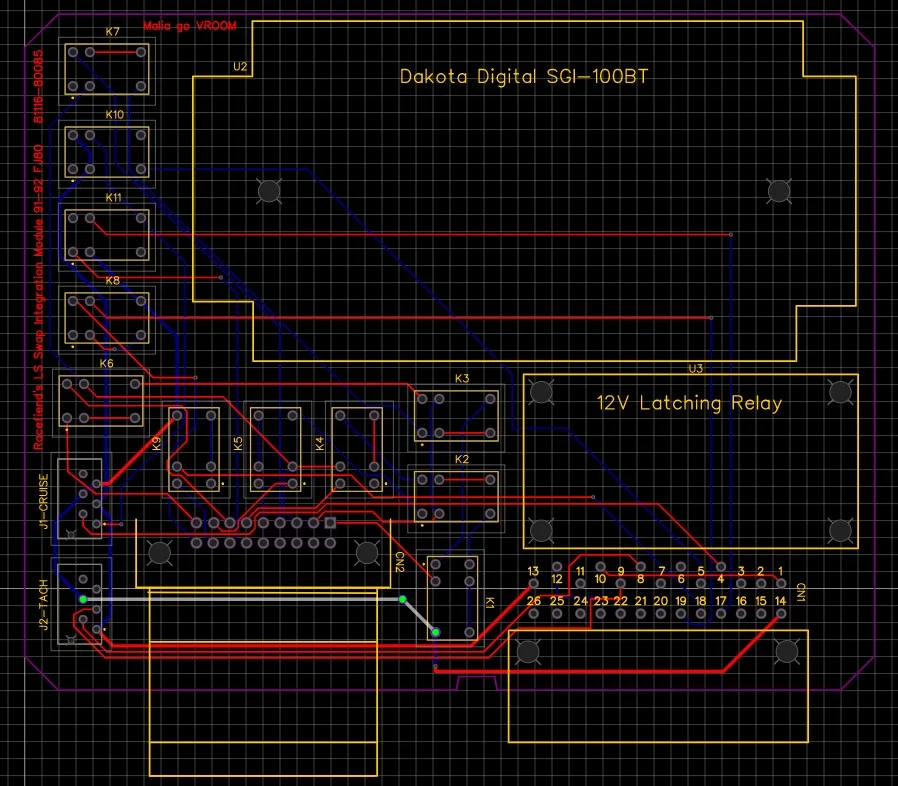This screenshot has height=786, width=898.
Task: Click the pin number 12 label
Action: coord(557,579)
